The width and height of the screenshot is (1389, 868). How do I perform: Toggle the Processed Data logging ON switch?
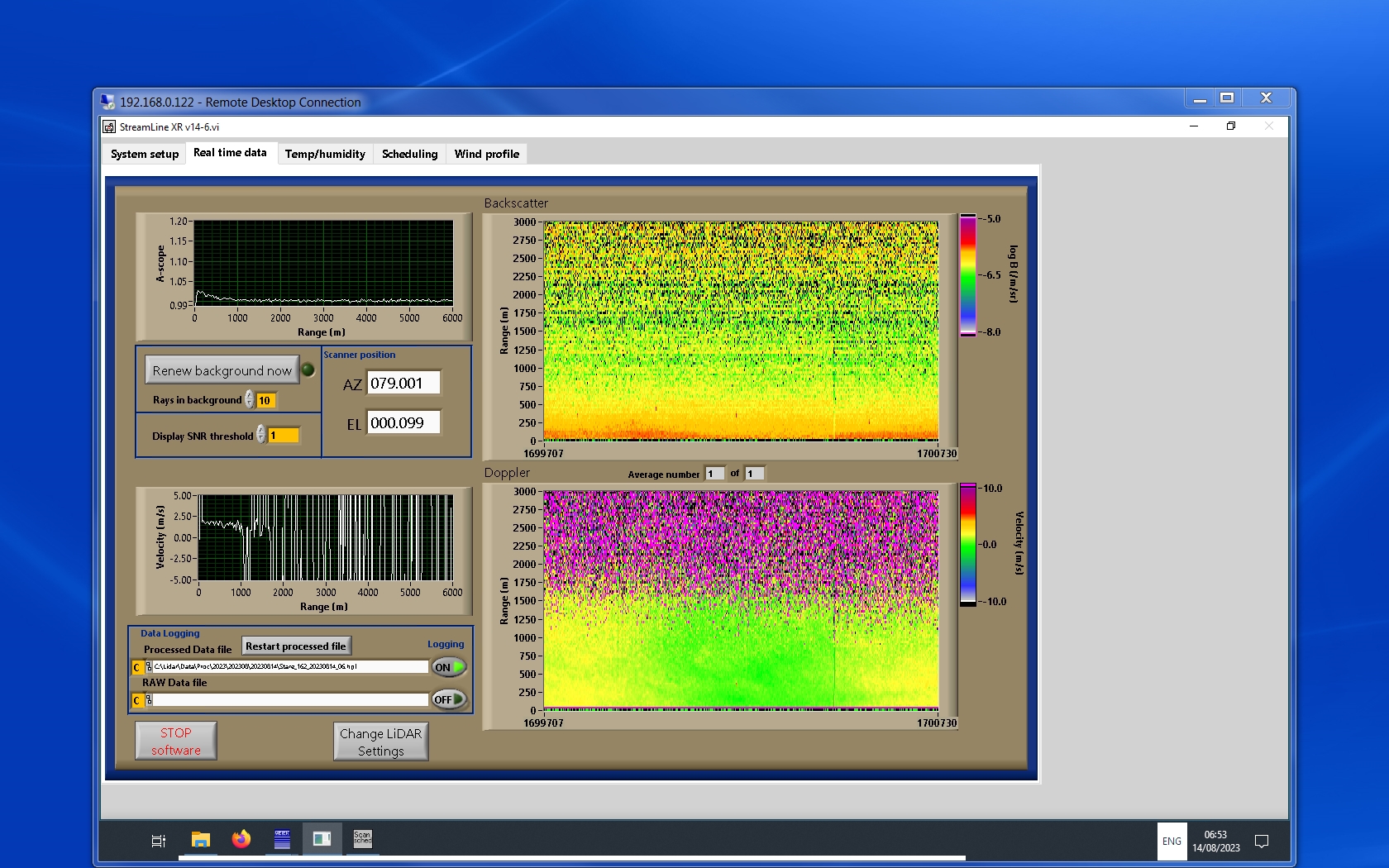click(449, 667)
